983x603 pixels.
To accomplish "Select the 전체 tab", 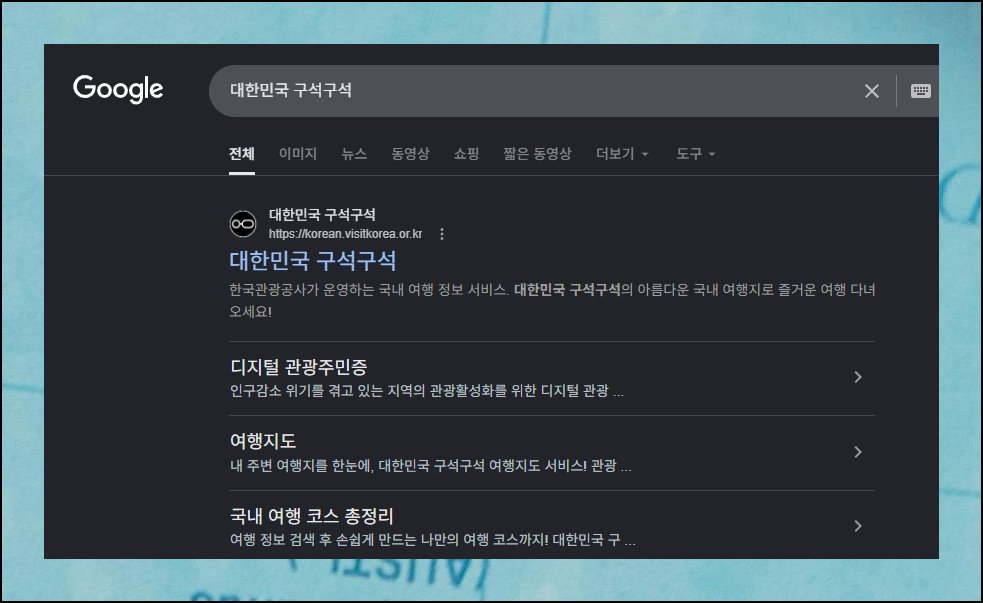I will (x=241, y=154).
